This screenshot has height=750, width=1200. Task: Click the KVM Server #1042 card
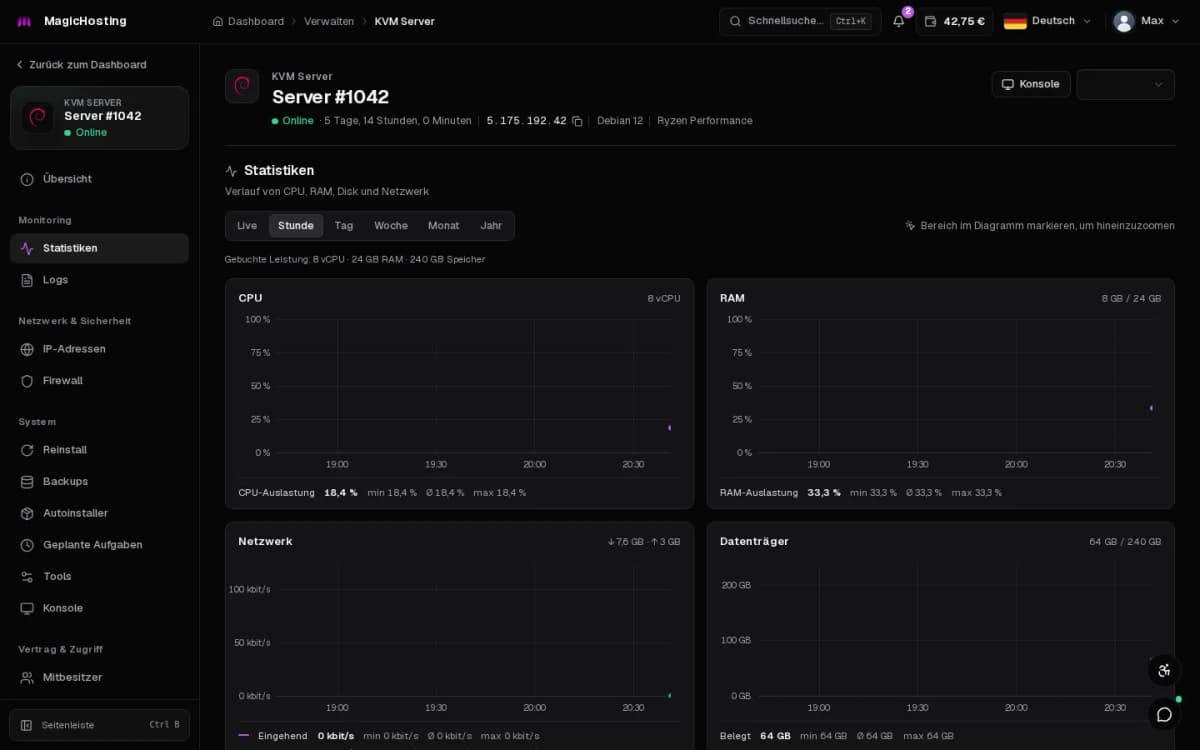[99, 118]
